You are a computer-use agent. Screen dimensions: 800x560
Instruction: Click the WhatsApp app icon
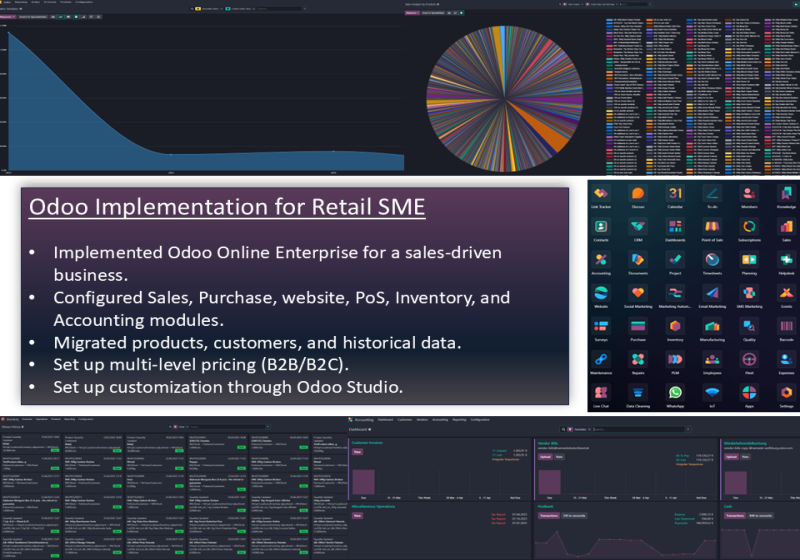coord(675,391)
